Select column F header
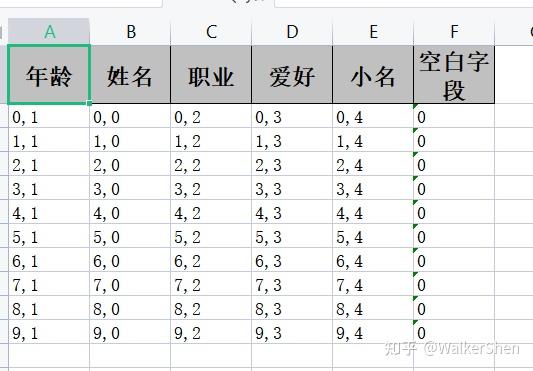Viewport: 533px width, 371px height. (x=454, y=32)
